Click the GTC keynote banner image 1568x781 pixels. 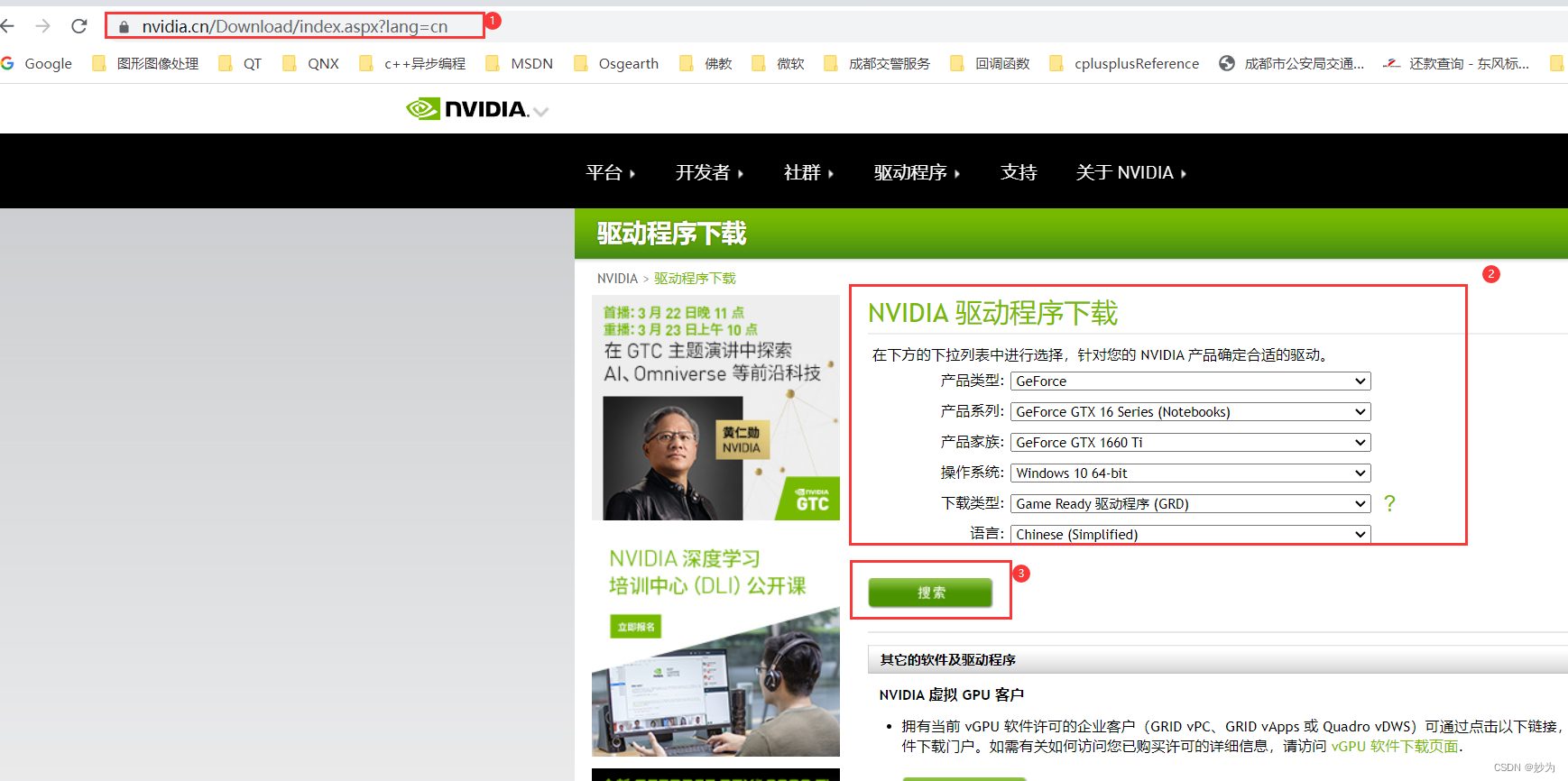pos(715,408)
